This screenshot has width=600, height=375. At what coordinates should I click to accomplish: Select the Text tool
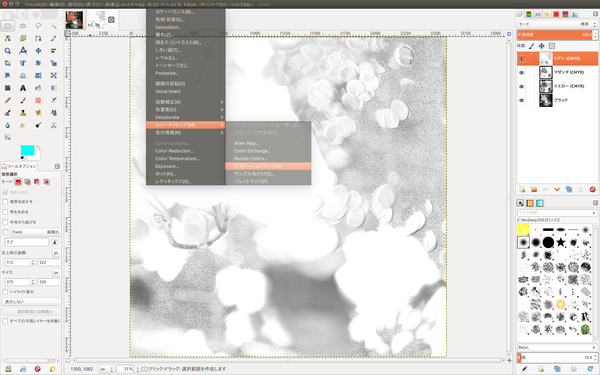point(23,88)
